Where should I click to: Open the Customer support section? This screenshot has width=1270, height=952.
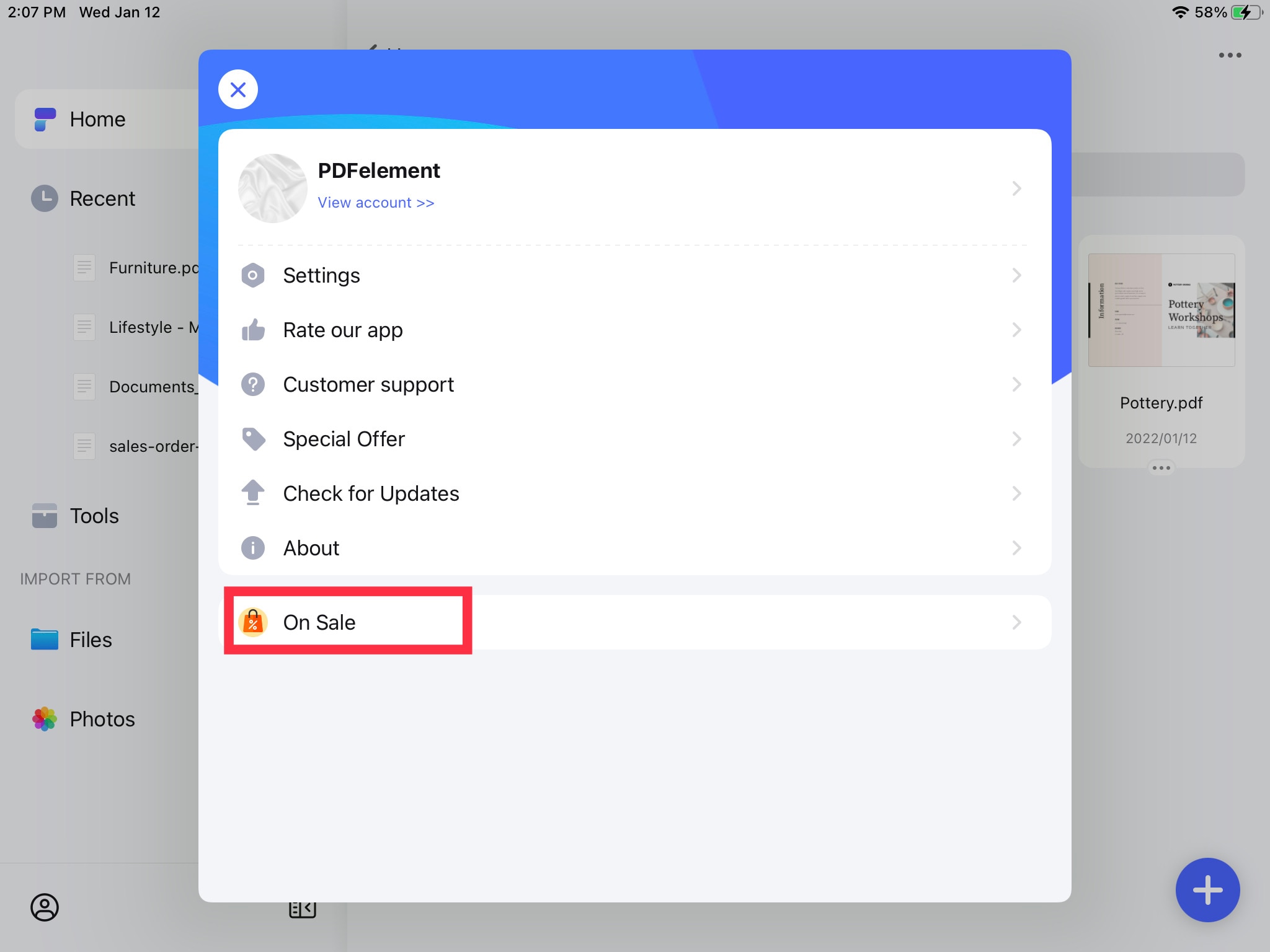pyautogui.click(x=634, y=385)
